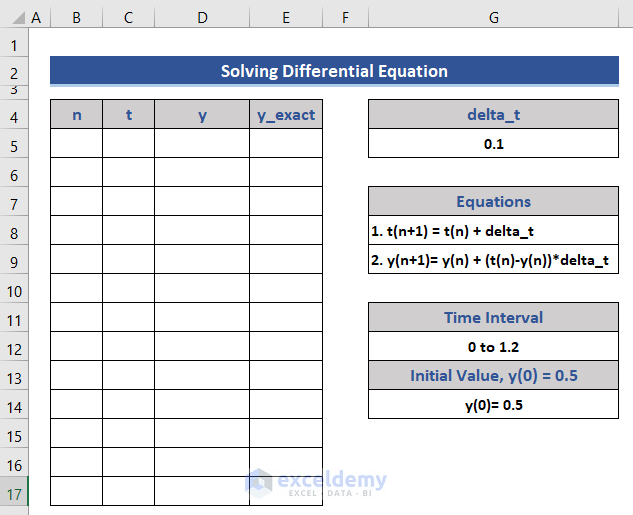
Task: Select row 17 header
Action: [x=14, y=492]
